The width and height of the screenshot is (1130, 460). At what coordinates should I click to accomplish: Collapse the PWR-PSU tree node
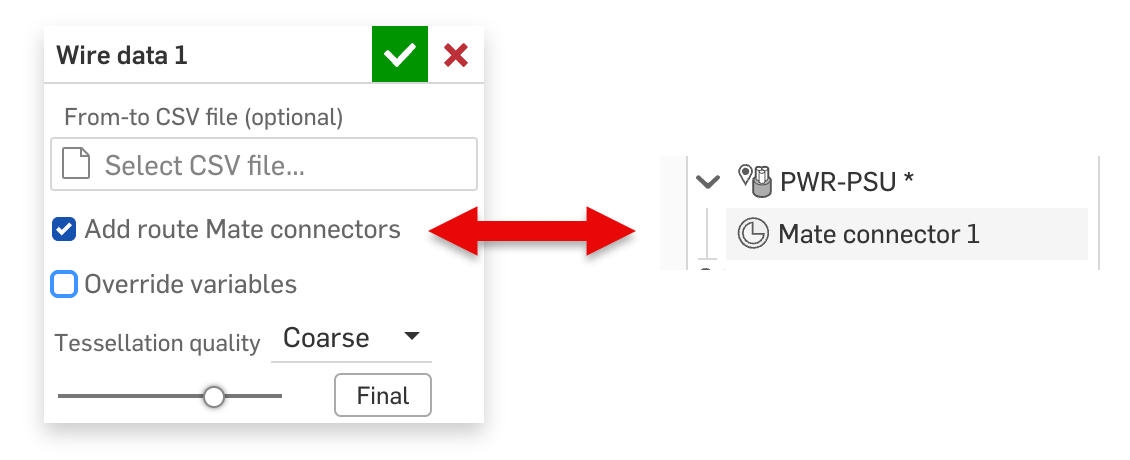coord(708,181)
